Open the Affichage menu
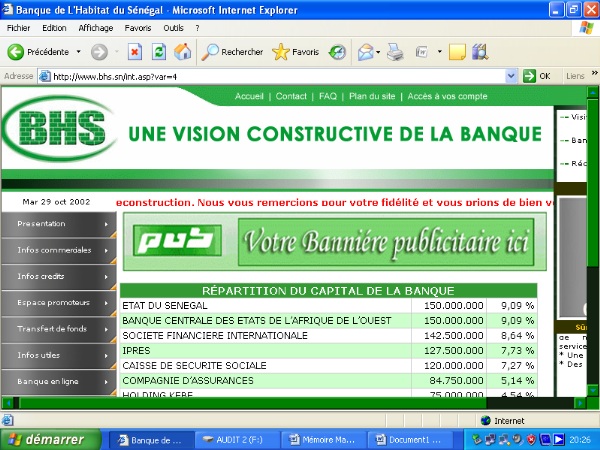 click(96, 28)
